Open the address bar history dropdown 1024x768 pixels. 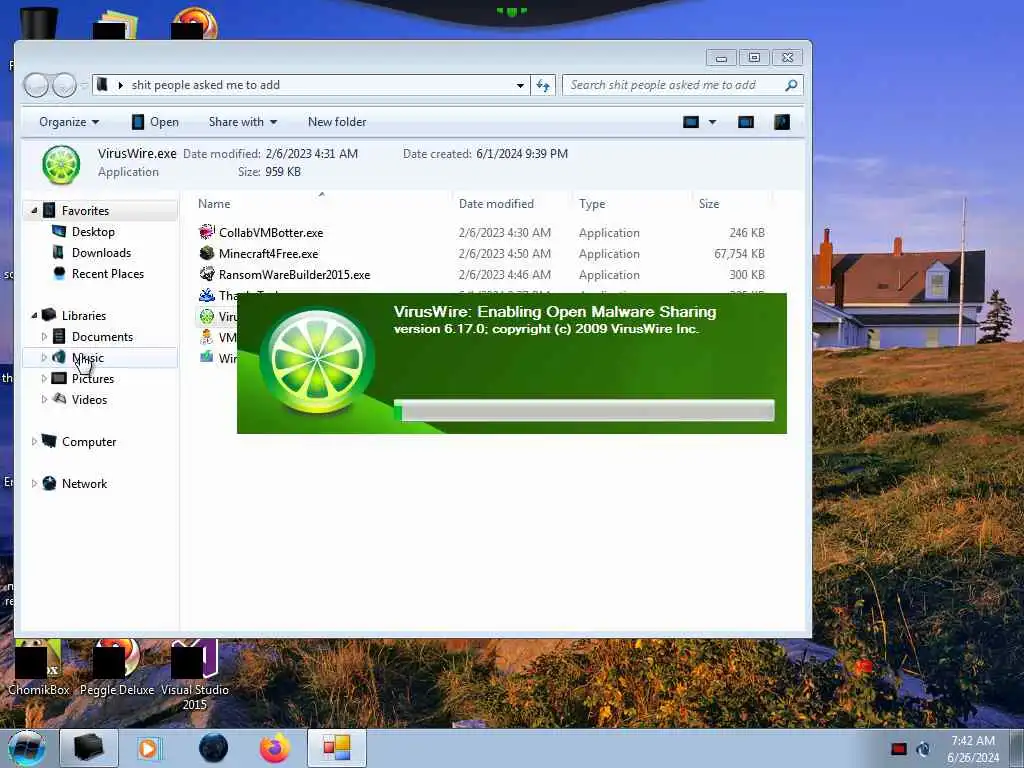click(x=520, y=85)
